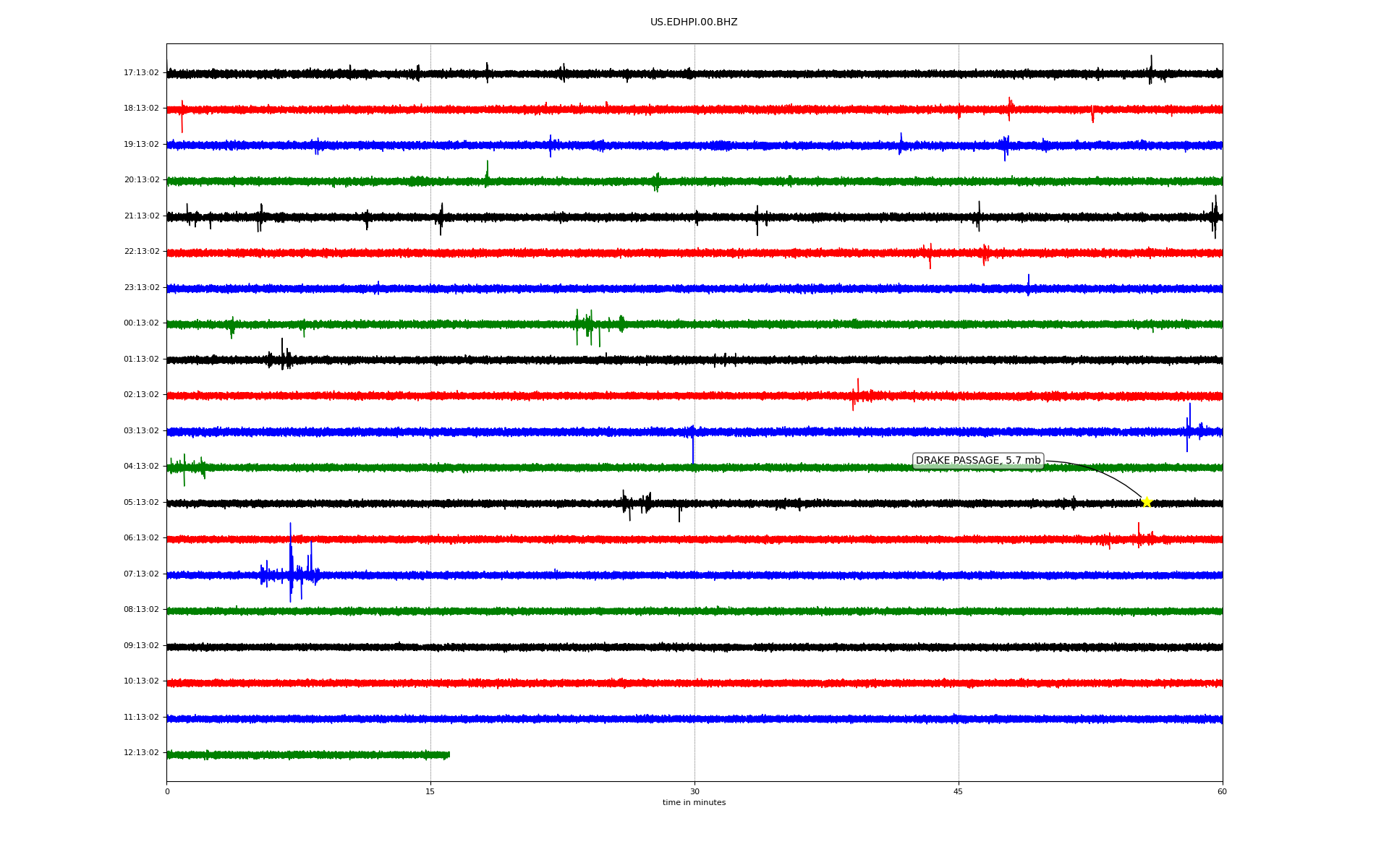This screenshot has height=868, width=1389.
Task: Click the black spike ending the 21:13:02 trace
Action: pos(1215,216)
